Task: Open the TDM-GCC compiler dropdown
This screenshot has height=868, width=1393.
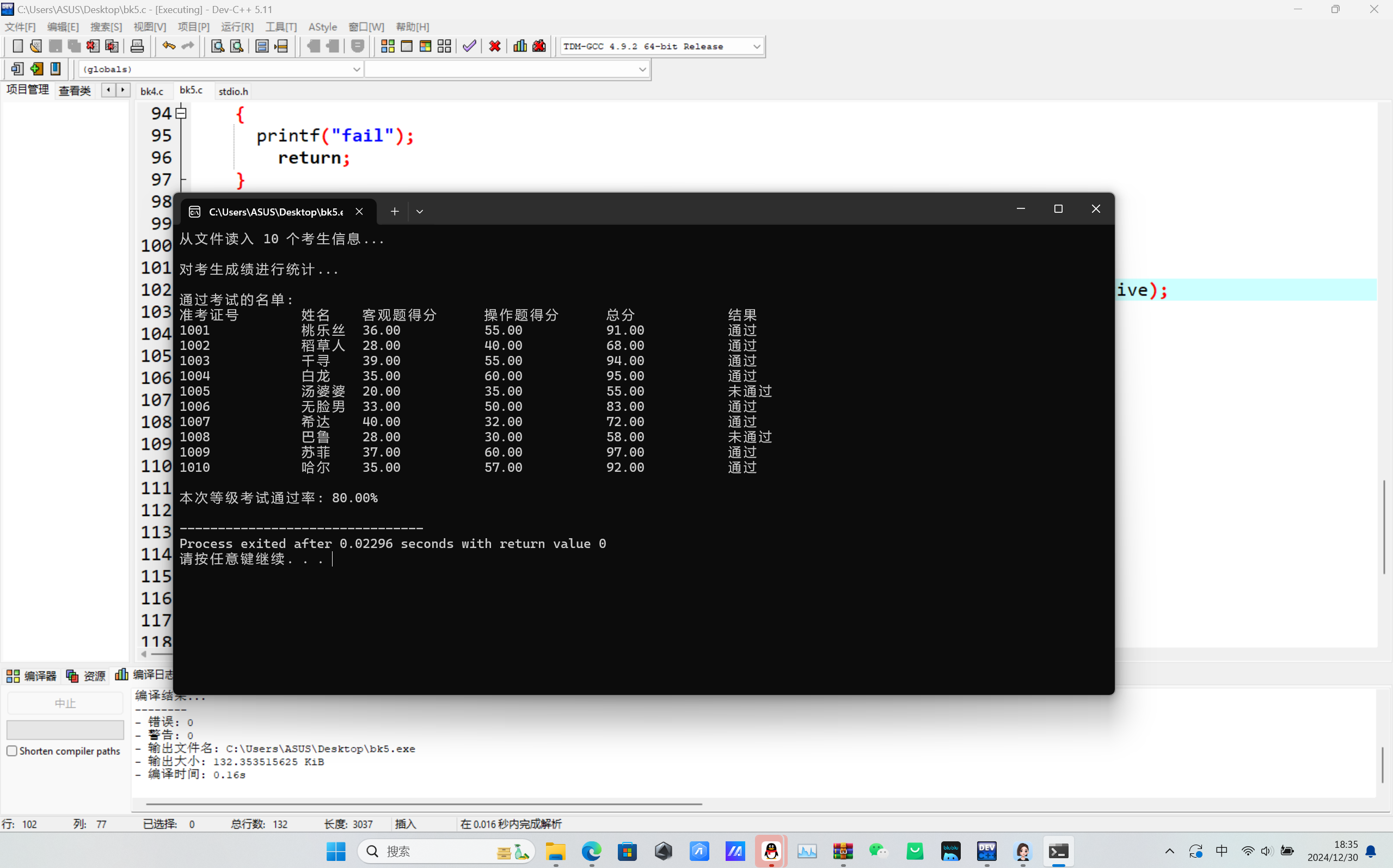Action: pyautogui.click(x=756, y=46)
